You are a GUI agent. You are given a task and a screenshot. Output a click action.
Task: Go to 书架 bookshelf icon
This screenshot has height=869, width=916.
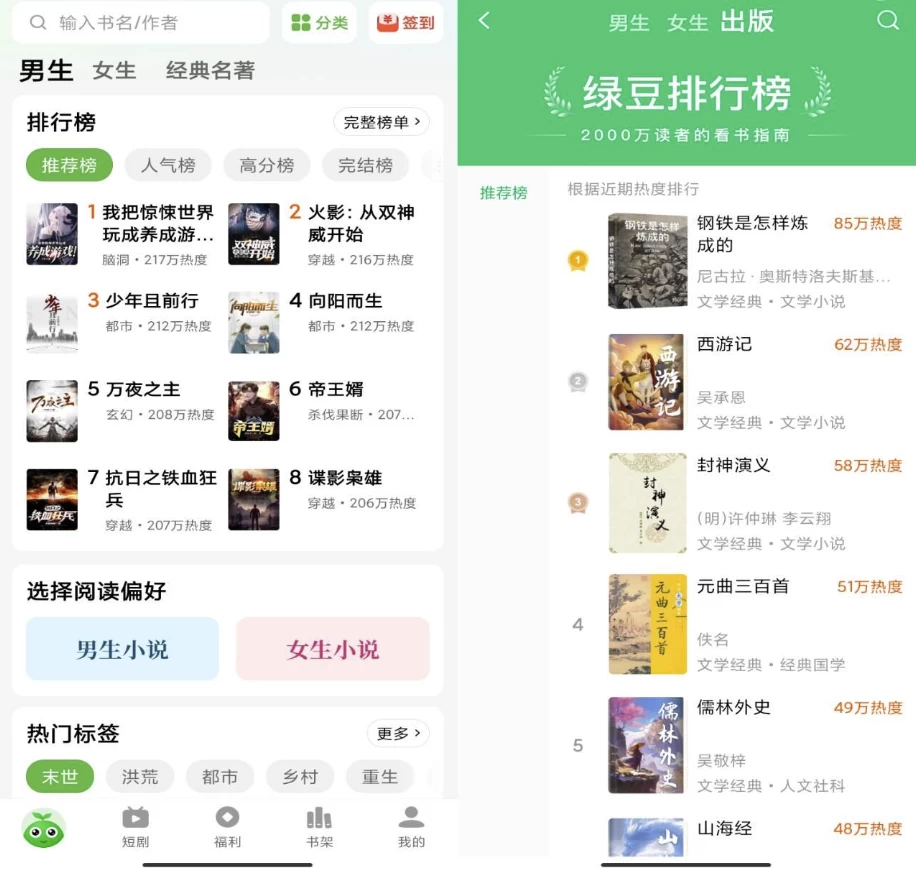pos(319,818)
